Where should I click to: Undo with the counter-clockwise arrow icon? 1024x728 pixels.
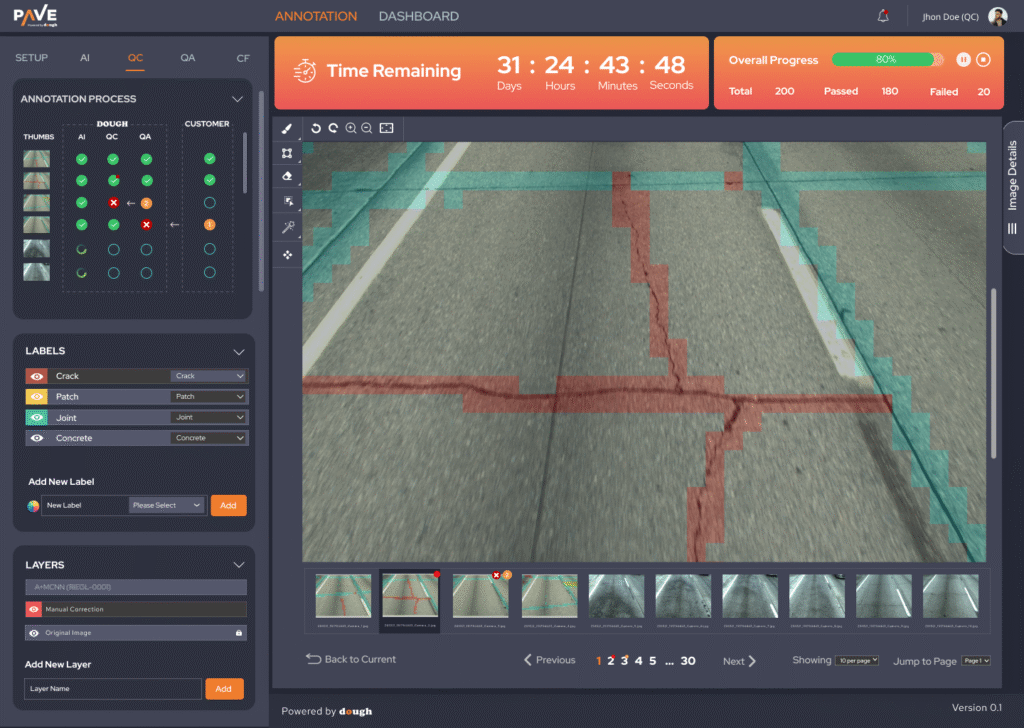[316, 128]
